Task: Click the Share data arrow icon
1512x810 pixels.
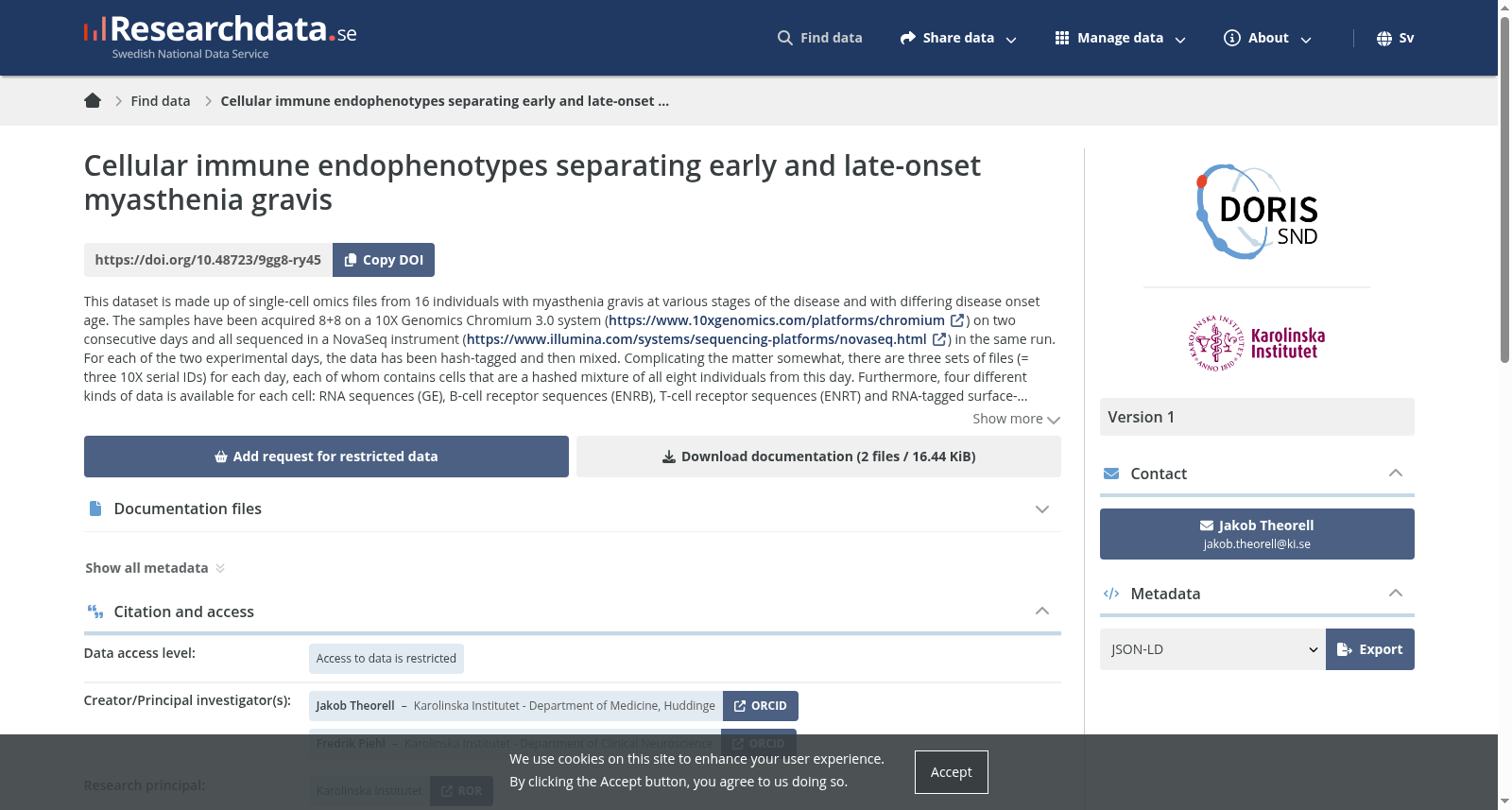Action: (x=908, y=38)
